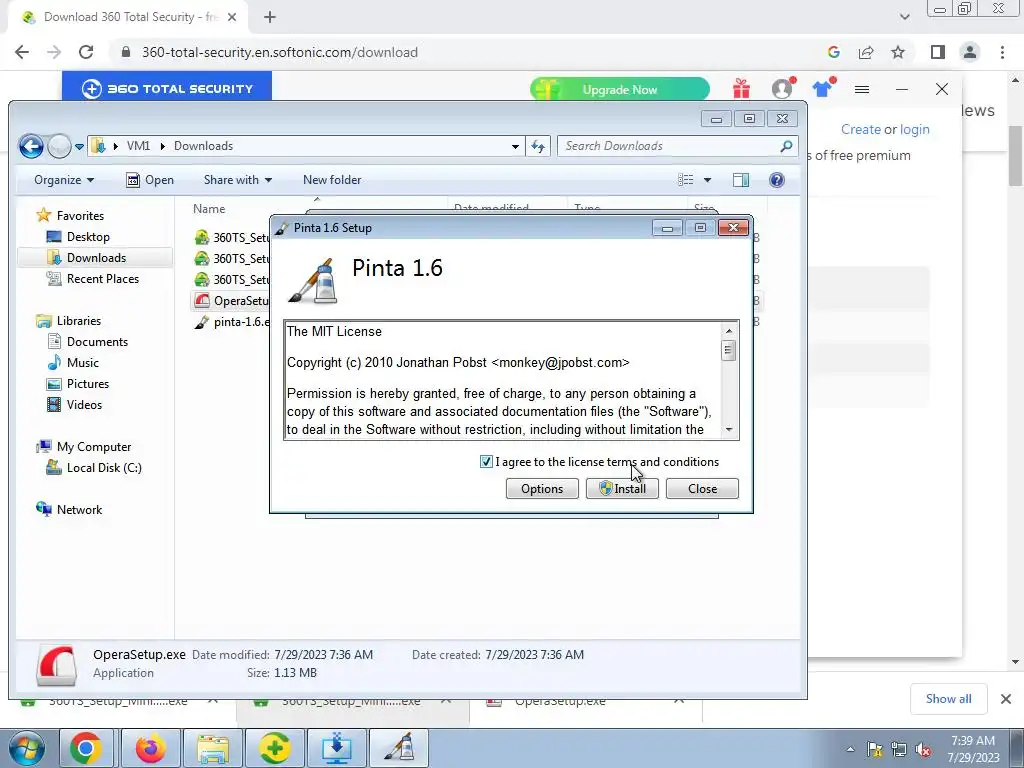
Task: Click the Explorer forward arrow button
Action: [59, 146]
